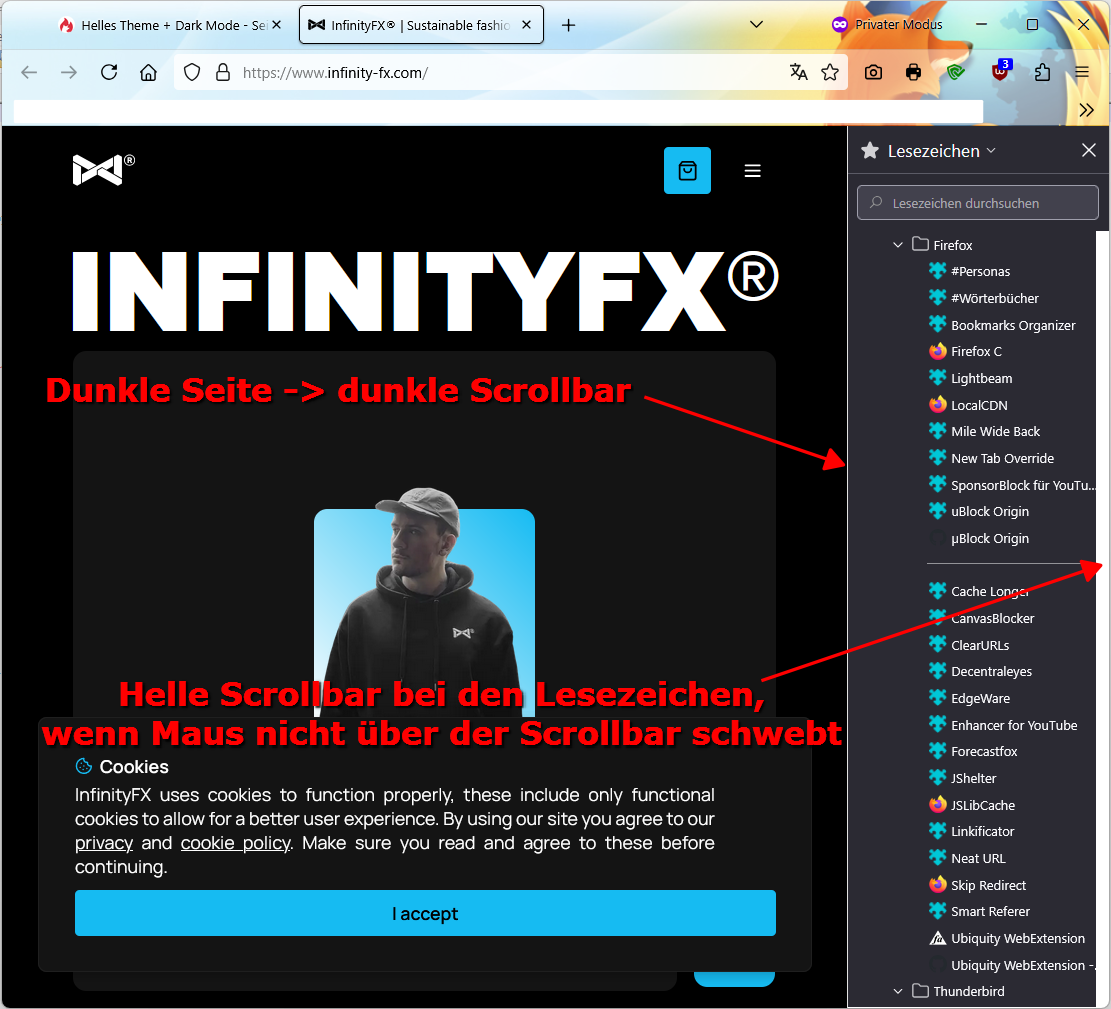Click the I accept cookies button
The height and width of the screenshot is (1009, 1111).
[425, 913]
